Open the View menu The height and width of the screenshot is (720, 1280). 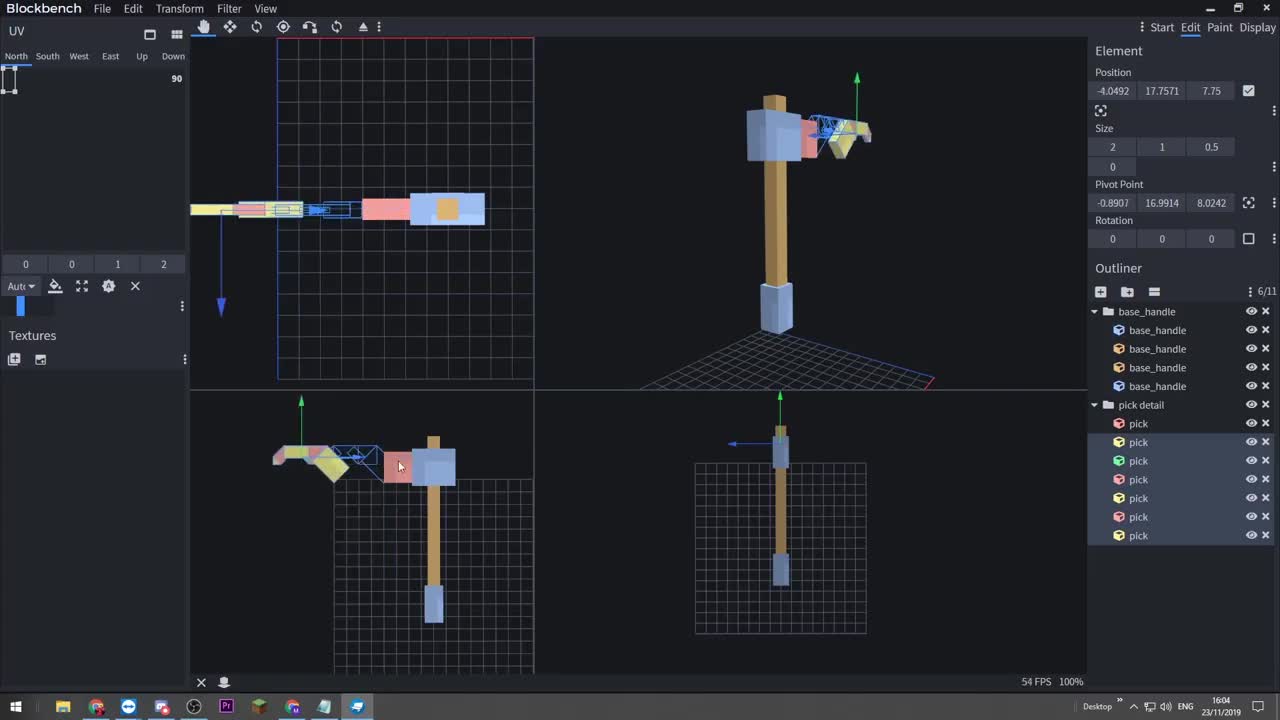(265, 9)
